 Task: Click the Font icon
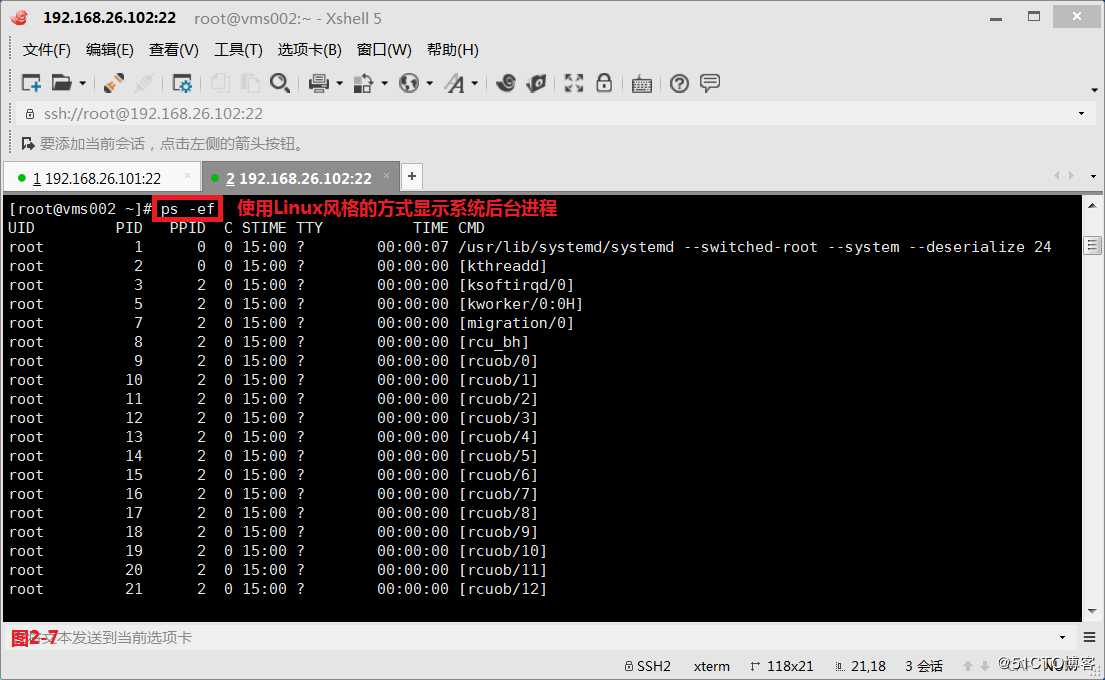[455, 83]
